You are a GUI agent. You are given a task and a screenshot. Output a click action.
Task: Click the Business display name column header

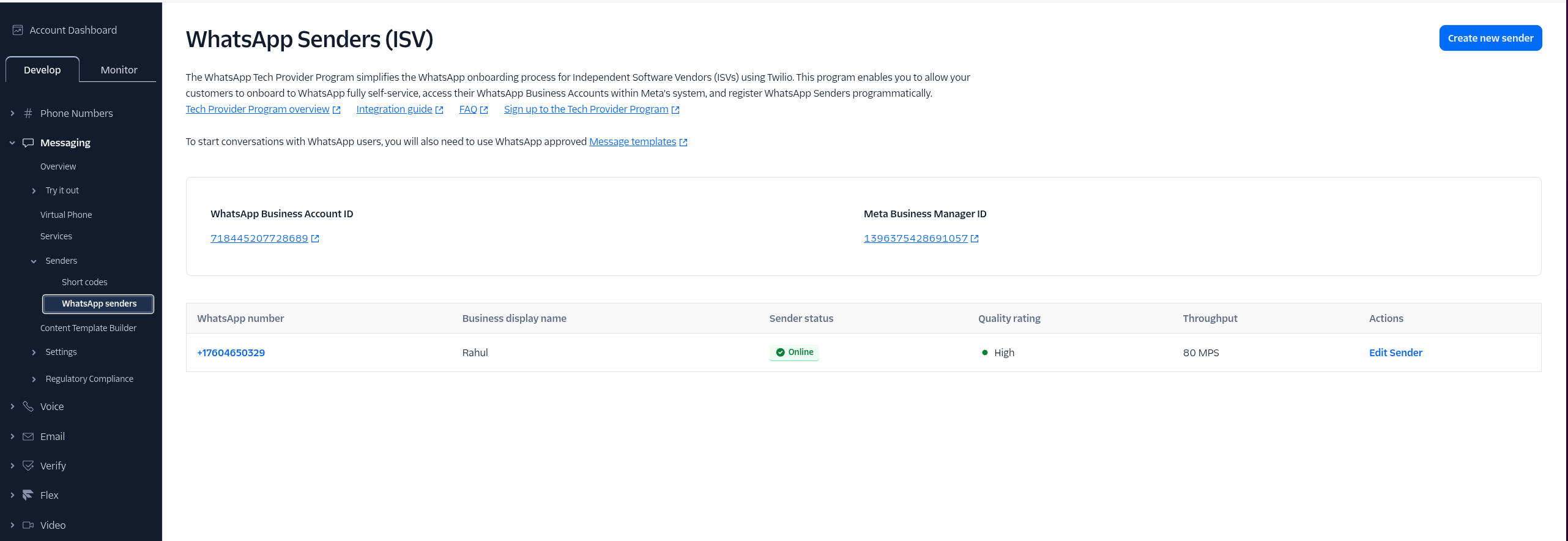tap(515, 318)
